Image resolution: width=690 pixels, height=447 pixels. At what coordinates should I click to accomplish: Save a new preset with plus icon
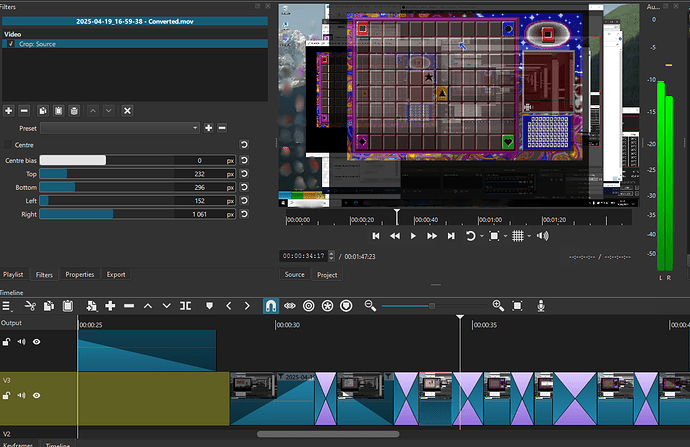[209, 128]
